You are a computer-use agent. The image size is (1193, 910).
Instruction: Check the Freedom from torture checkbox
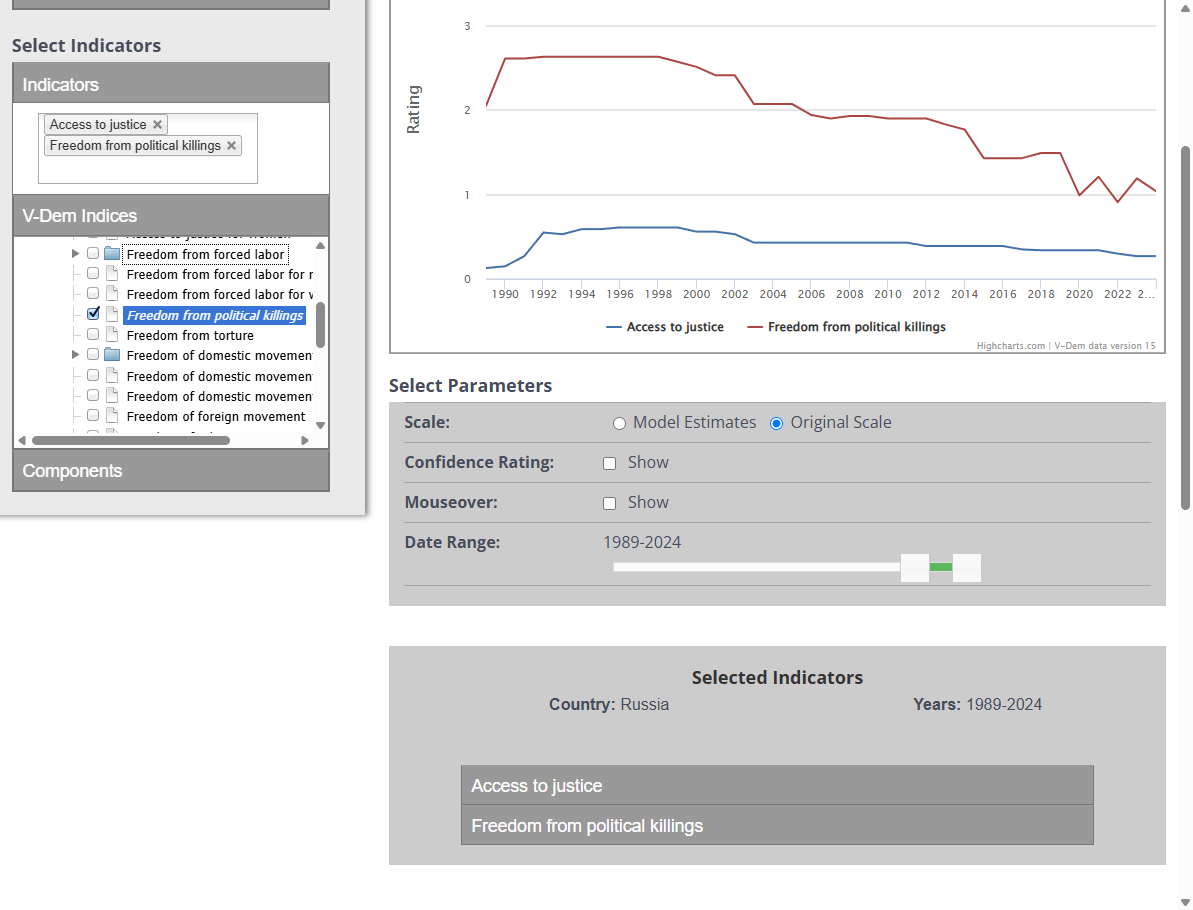(93, 335)
